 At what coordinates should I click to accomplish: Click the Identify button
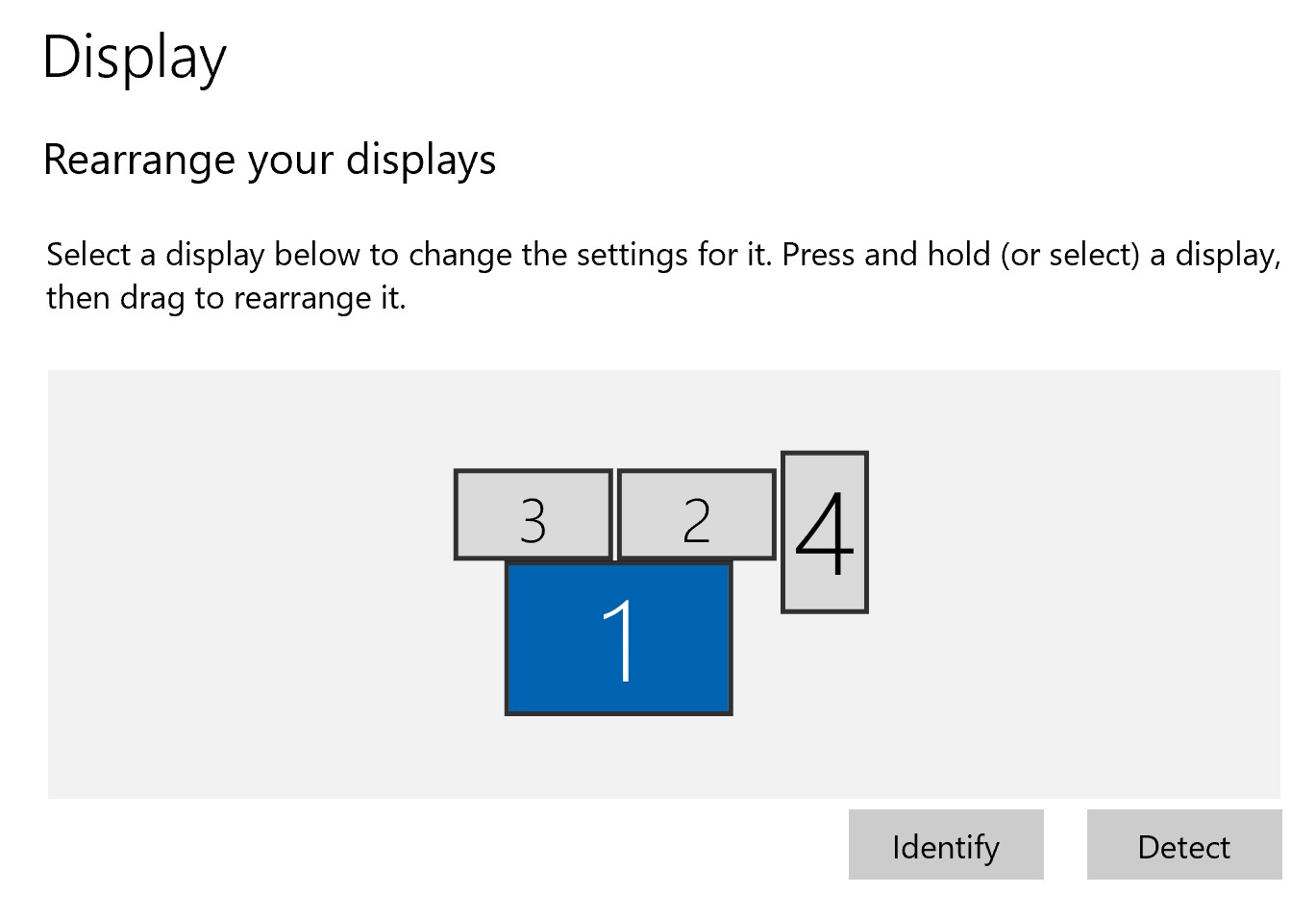[945, 845]
